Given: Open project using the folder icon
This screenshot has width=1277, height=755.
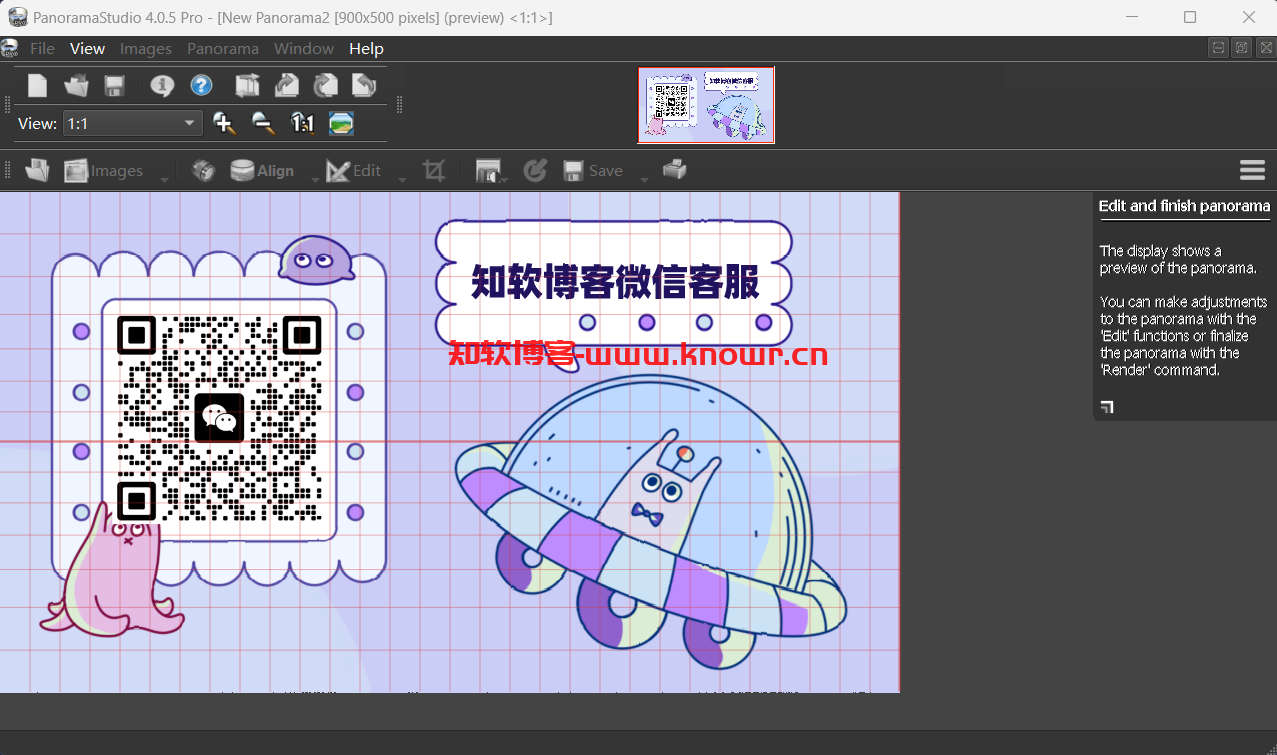Looking at the screenshot, I should point(76,86).
